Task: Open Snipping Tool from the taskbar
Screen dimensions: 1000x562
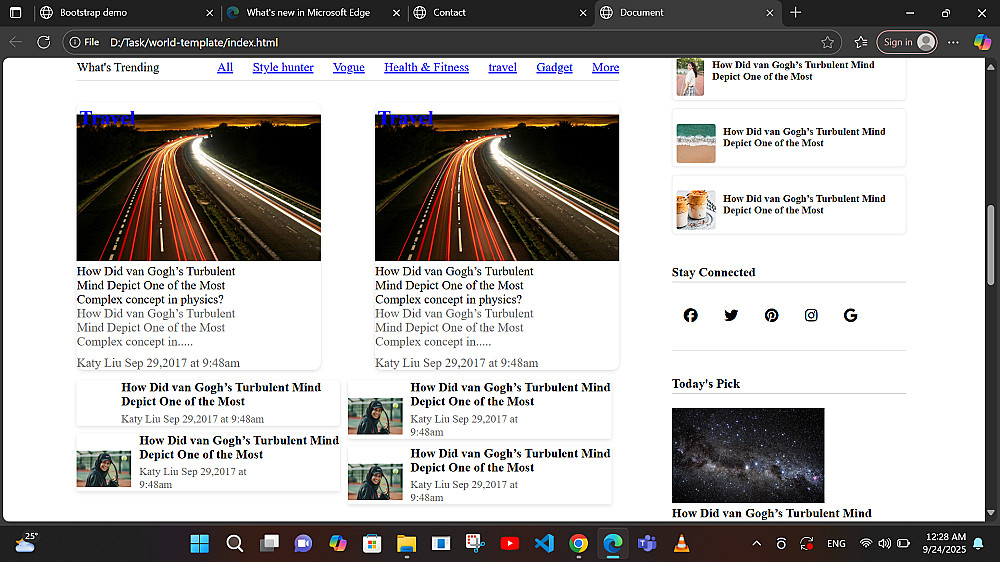Action: tap(475, 544)
